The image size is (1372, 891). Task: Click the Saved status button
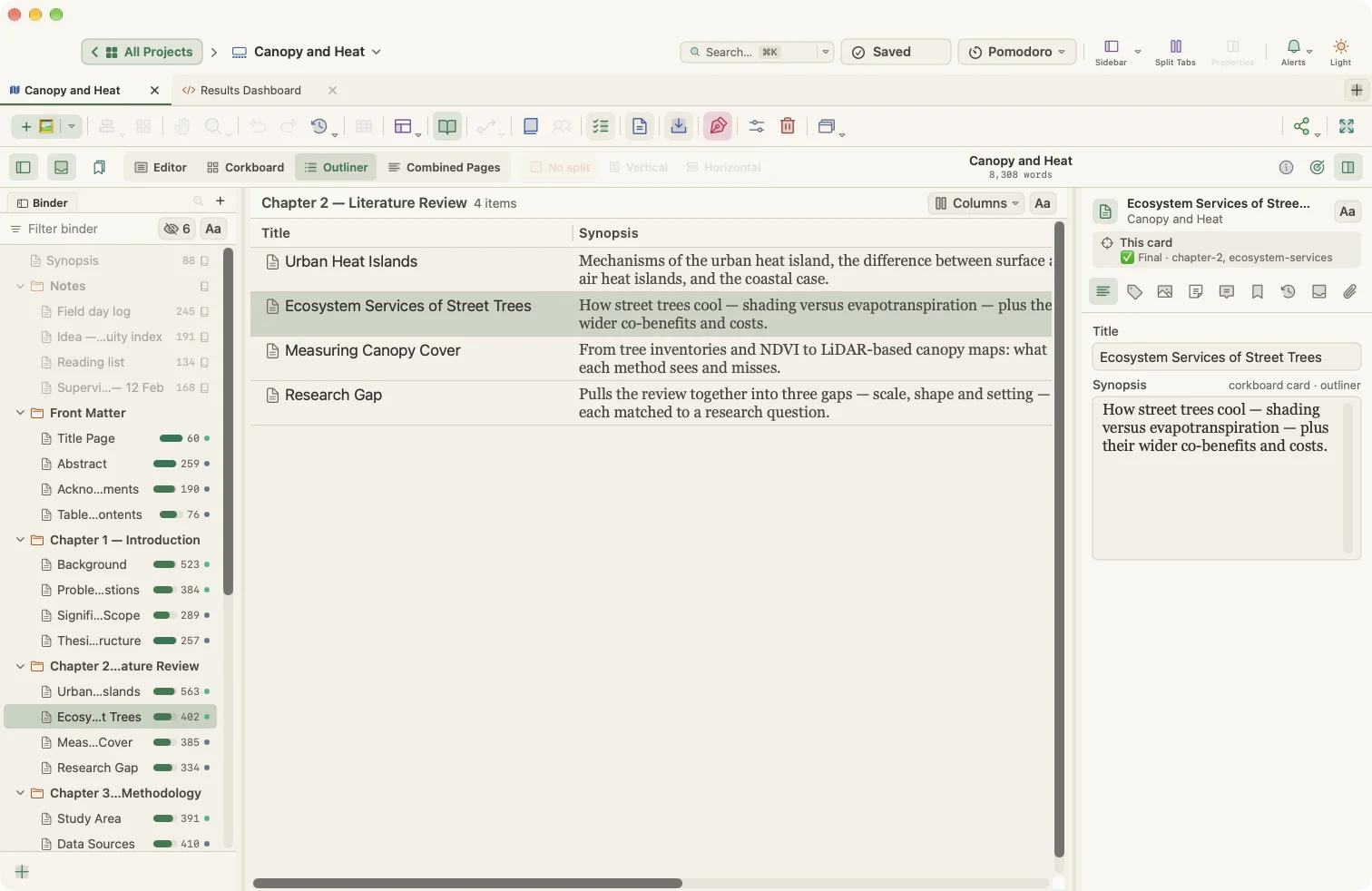896,52
